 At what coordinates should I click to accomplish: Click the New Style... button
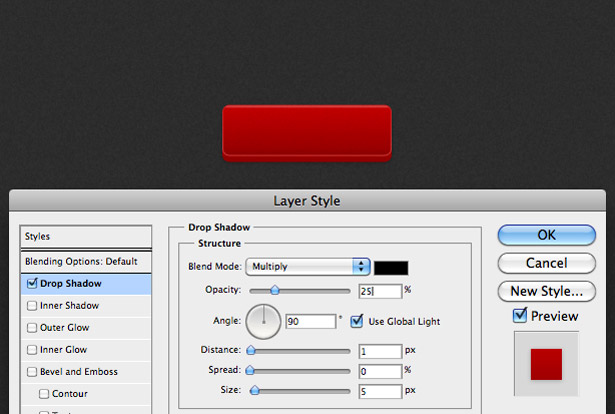coord(547,291)
